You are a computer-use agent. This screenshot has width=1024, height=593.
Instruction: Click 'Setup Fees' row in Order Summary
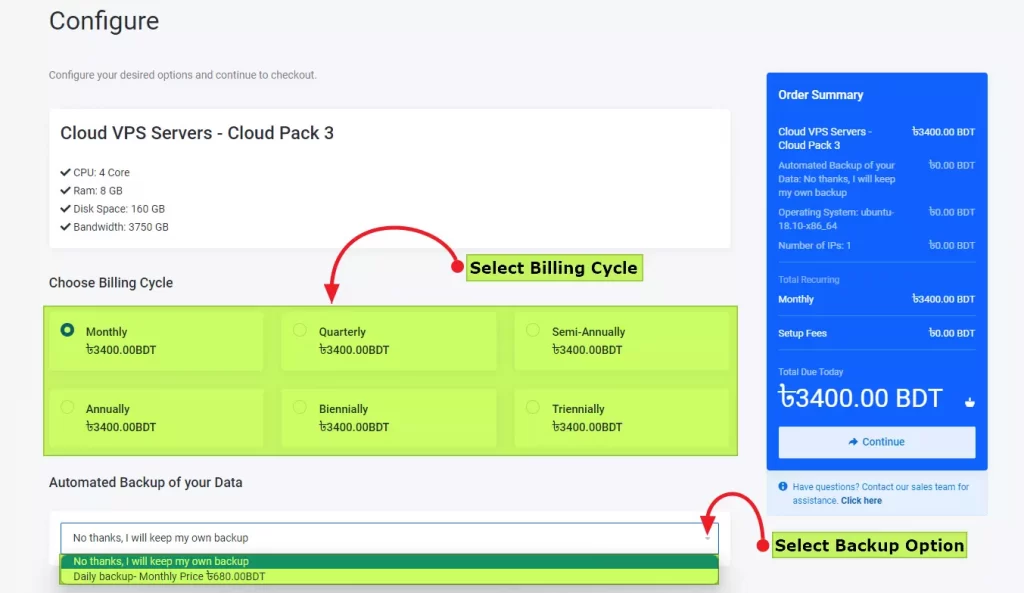pyautogui.click(x=876, y=333)
